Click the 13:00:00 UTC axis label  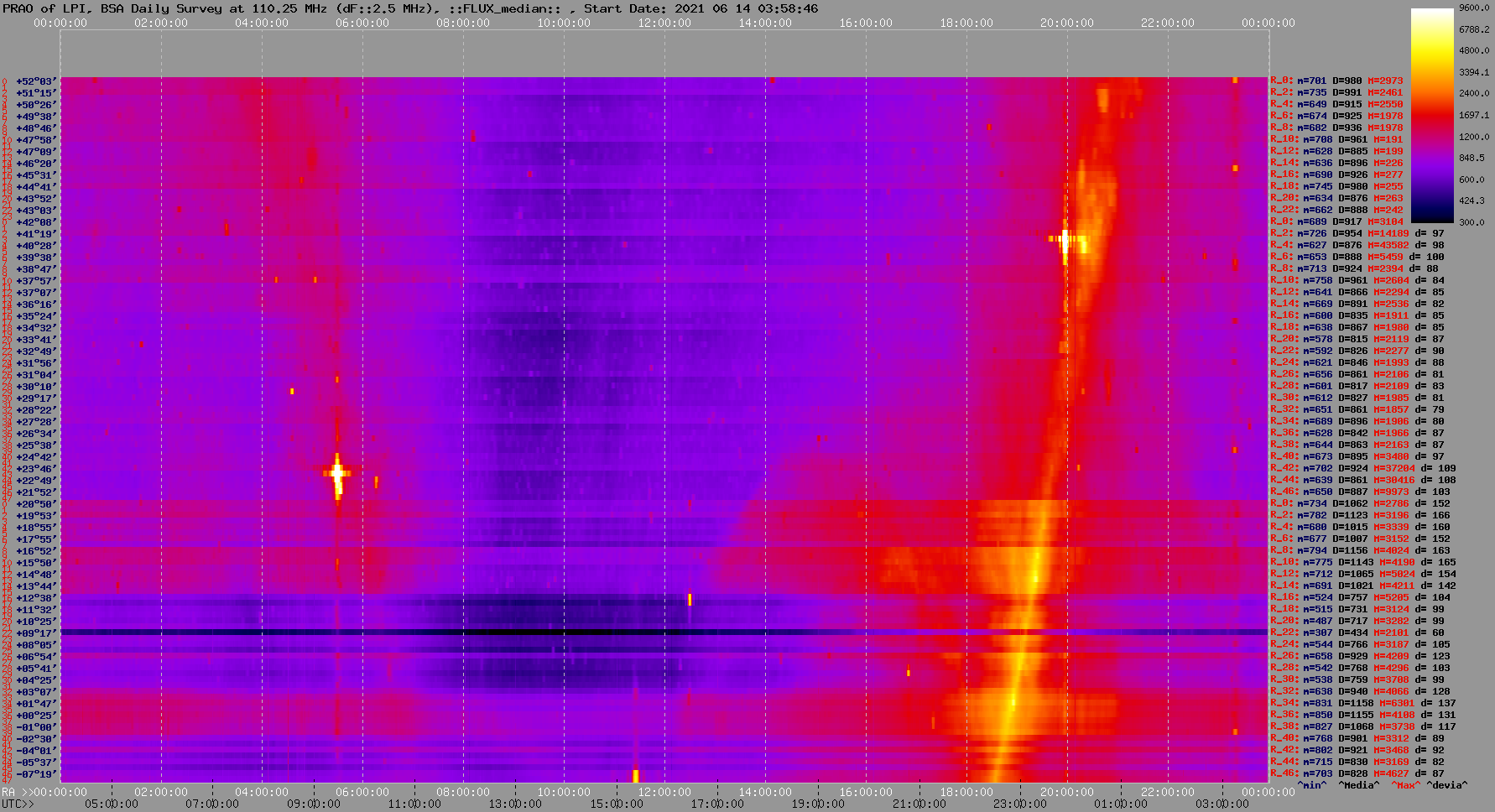pos(515,804)
